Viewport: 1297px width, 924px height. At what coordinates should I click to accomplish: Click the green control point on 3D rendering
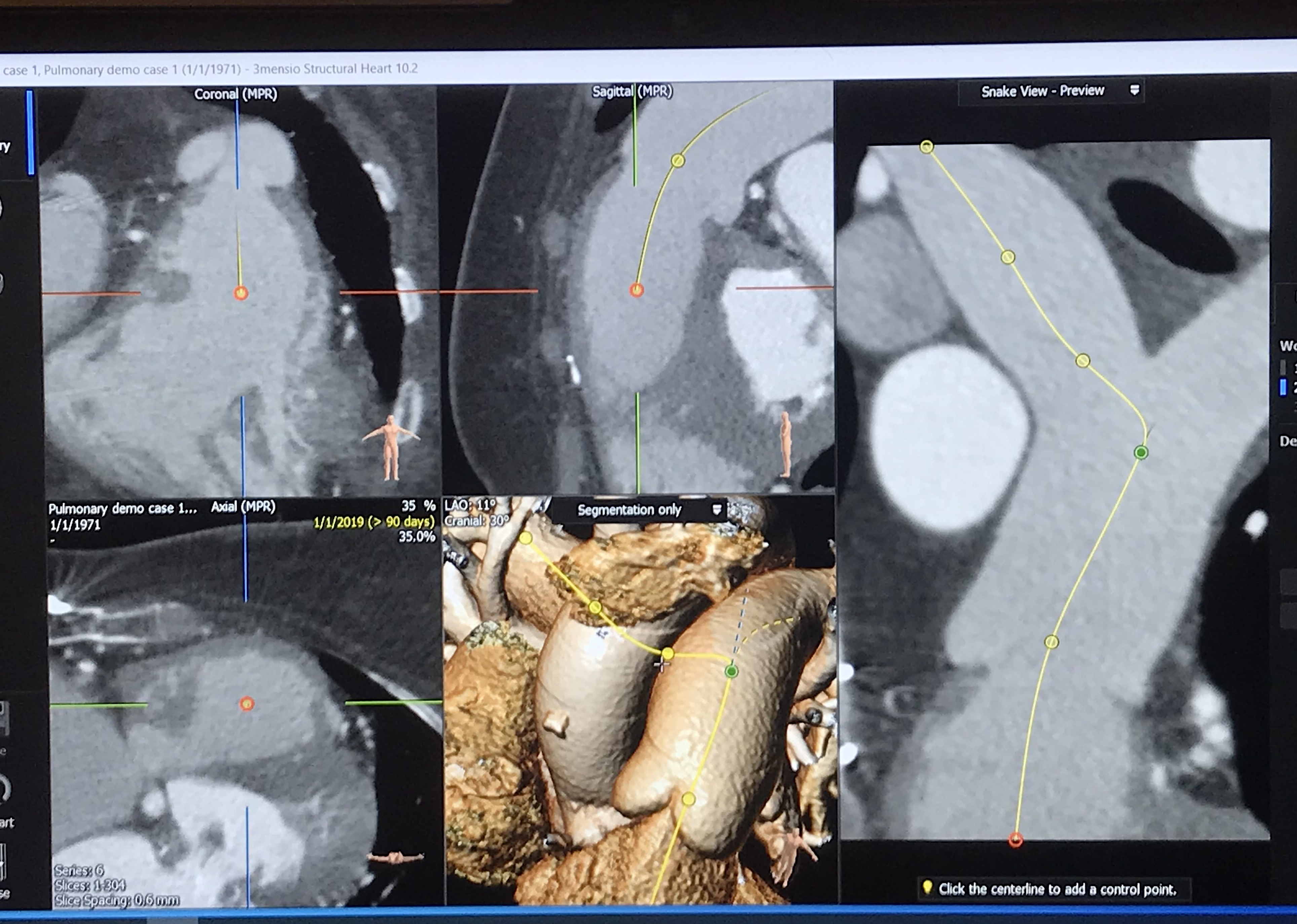731,672
